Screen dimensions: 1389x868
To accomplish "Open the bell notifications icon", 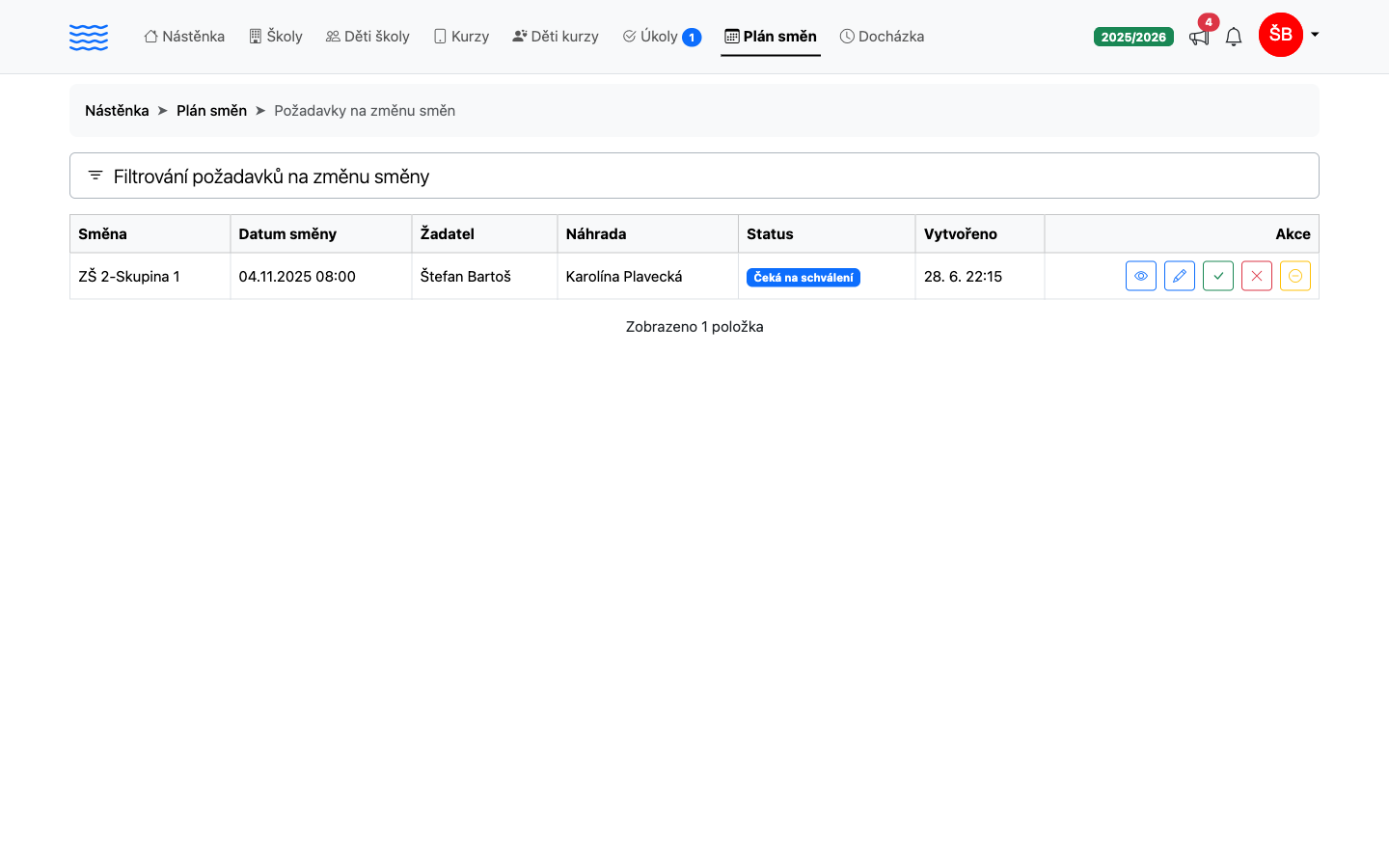I will point(1234,37).
